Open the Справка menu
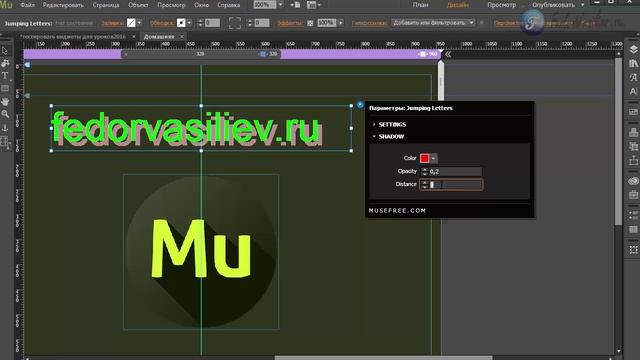The image size is (640, 360). click(229, 5)
